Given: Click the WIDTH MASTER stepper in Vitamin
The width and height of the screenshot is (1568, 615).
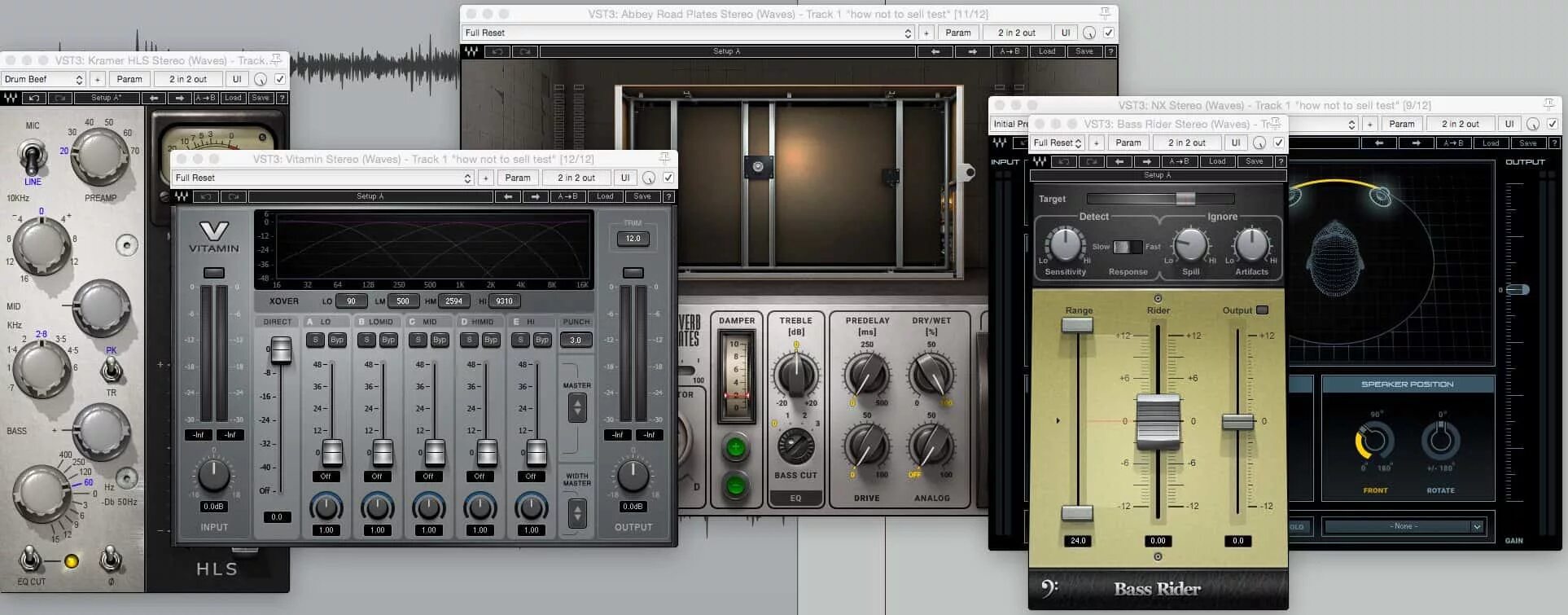Looking at the screenshot, I should [577, 513].
